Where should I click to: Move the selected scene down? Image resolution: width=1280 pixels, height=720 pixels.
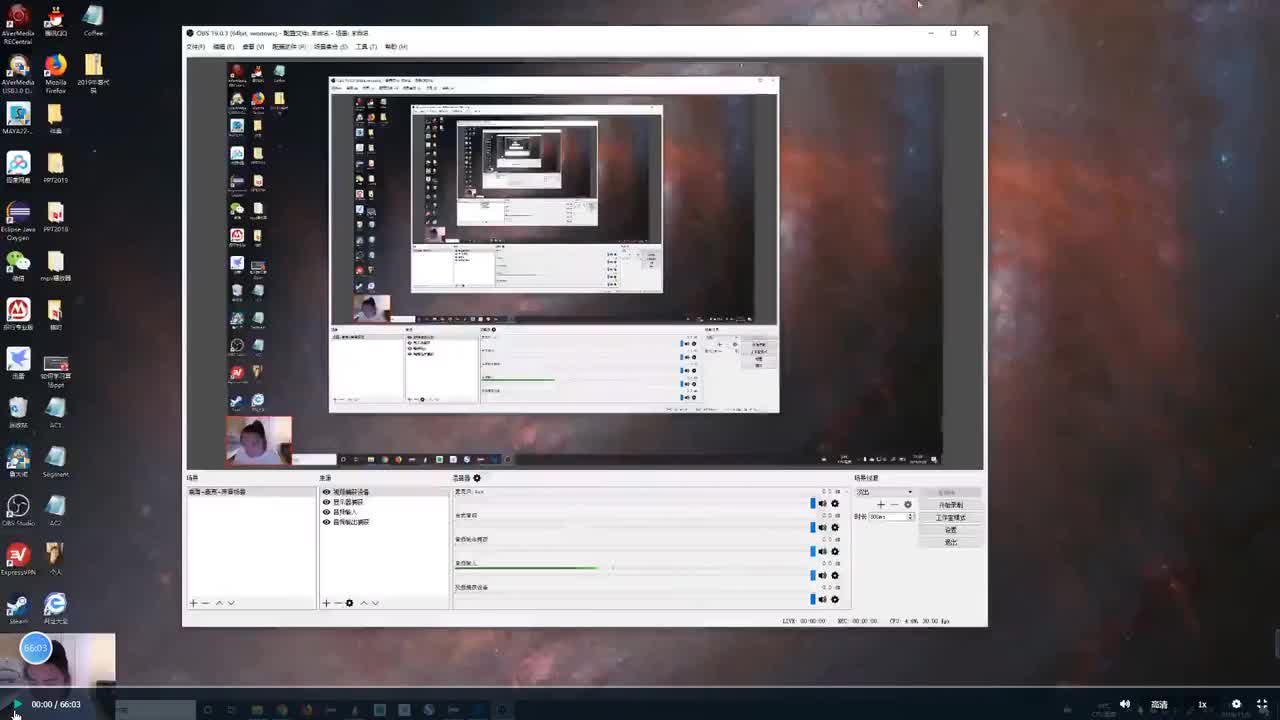[x=231, y=603]
